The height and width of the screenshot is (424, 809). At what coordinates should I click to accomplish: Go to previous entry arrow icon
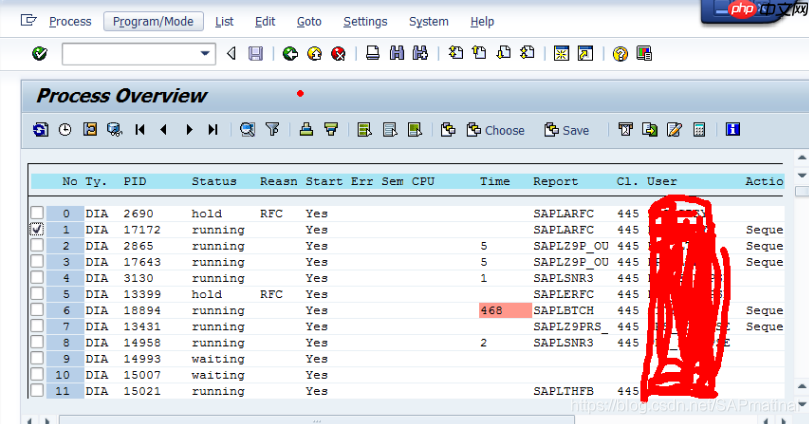(x=164, y=129)
